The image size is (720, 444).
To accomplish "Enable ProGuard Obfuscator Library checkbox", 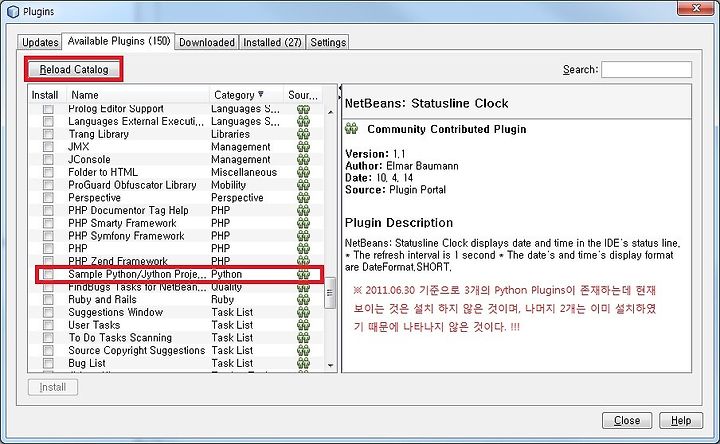I will (x=48, y=185).
